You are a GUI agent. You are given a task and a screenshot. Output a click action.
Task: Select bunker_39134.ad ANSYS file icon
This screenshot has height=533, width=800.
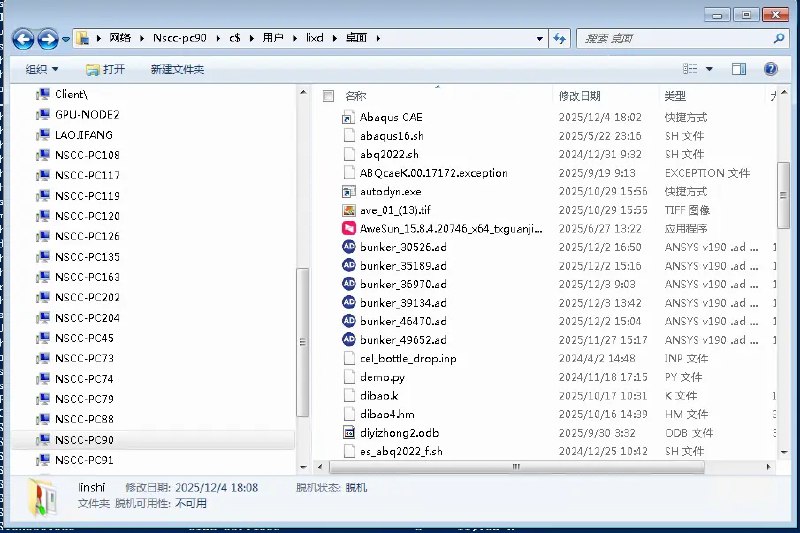pyautogui.click(x=349, y=302)
